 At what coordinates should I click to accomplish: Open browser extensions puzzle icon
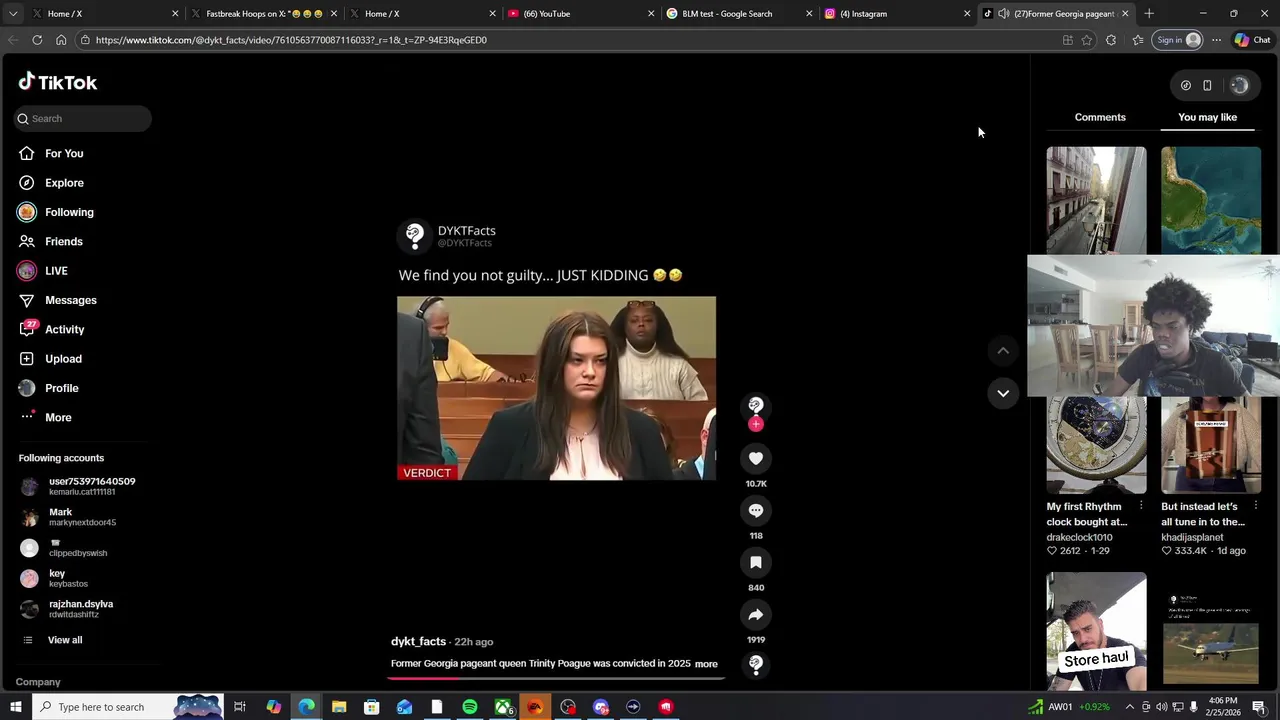coord(1111,40)
